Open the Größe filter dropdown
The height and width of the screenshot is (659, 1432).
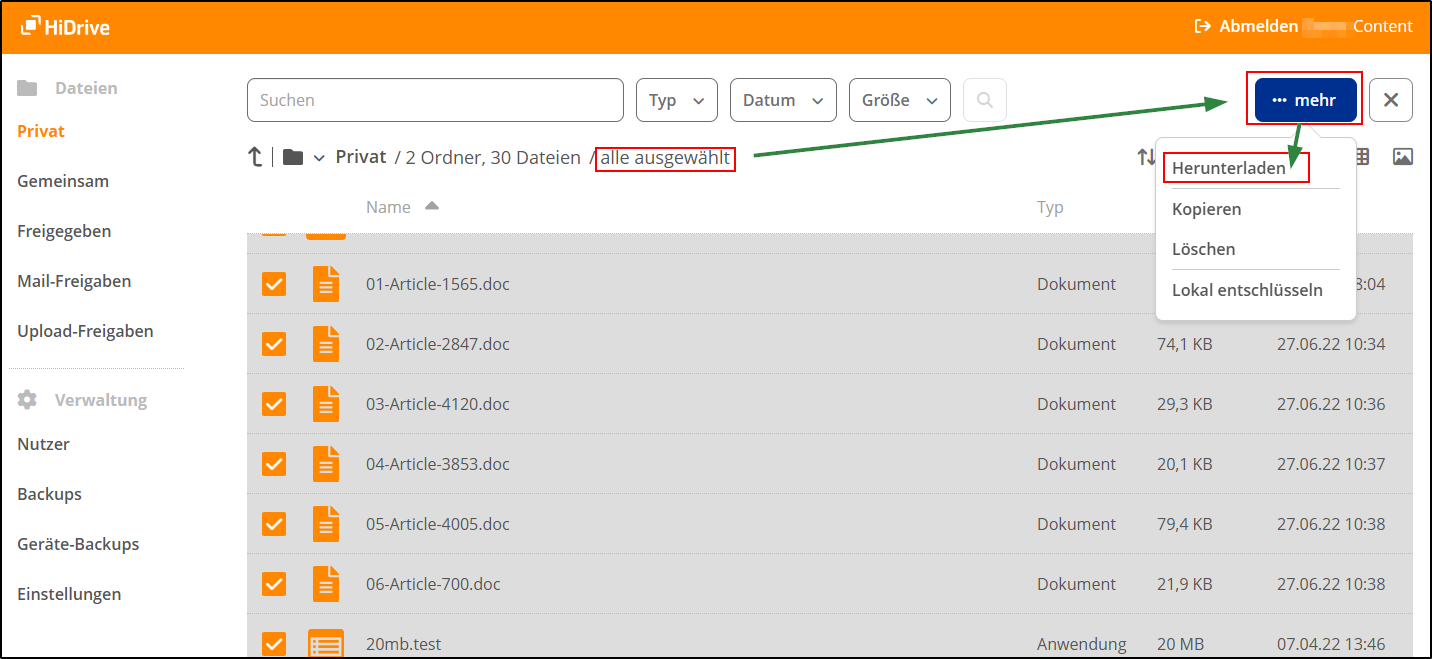click(x=899, y=100)
